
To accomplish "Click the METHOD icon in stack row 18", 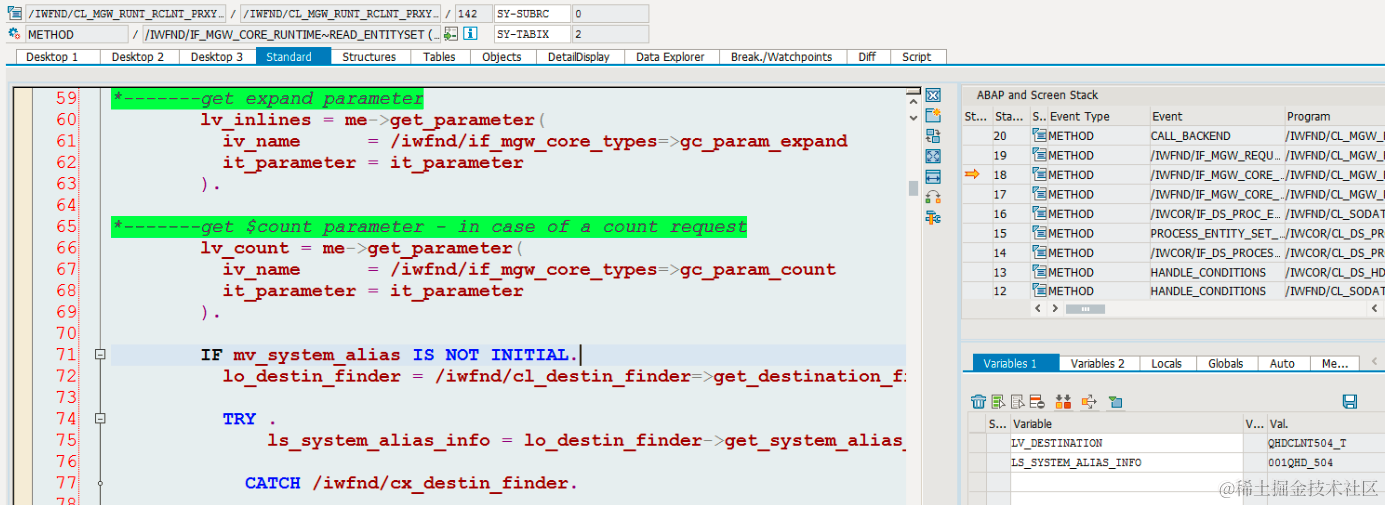I will [x=1039, y=175].
